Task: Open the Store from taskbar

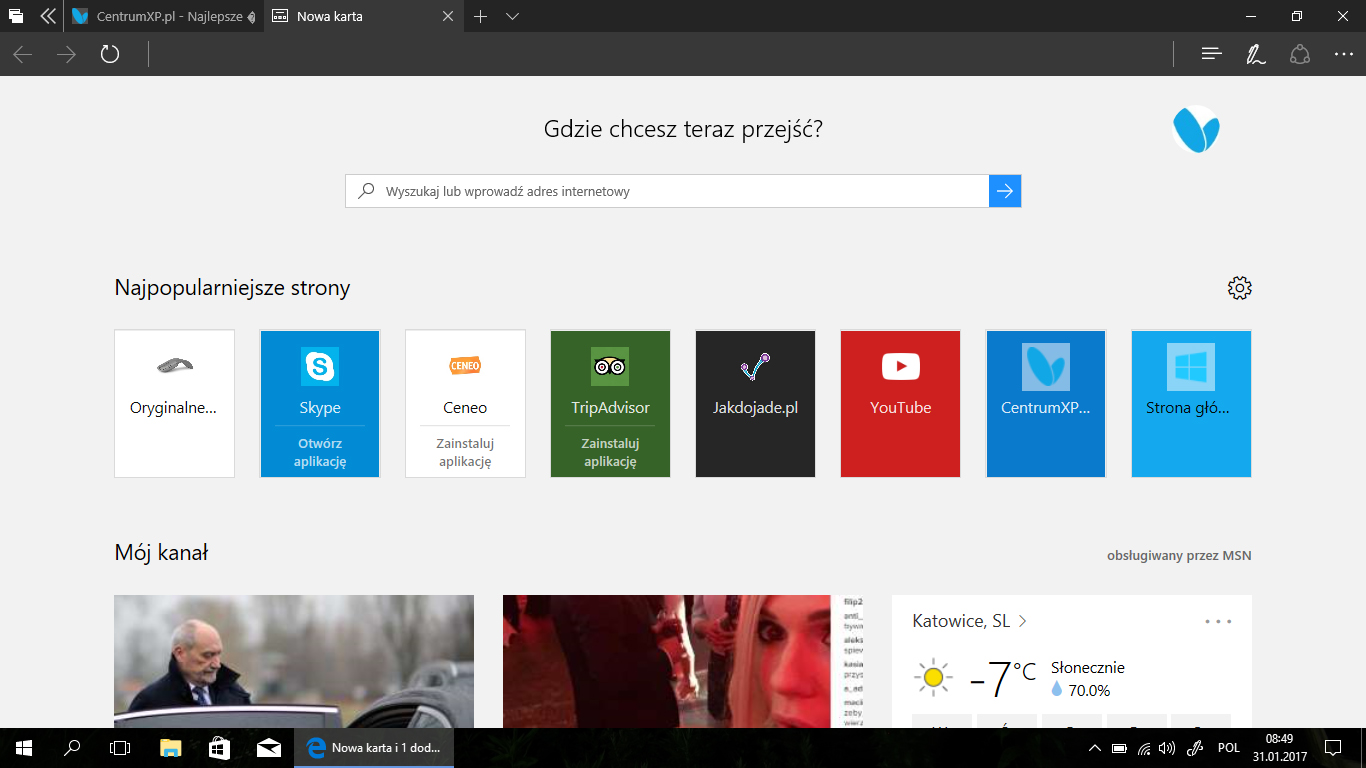Action: coord(219,747)
